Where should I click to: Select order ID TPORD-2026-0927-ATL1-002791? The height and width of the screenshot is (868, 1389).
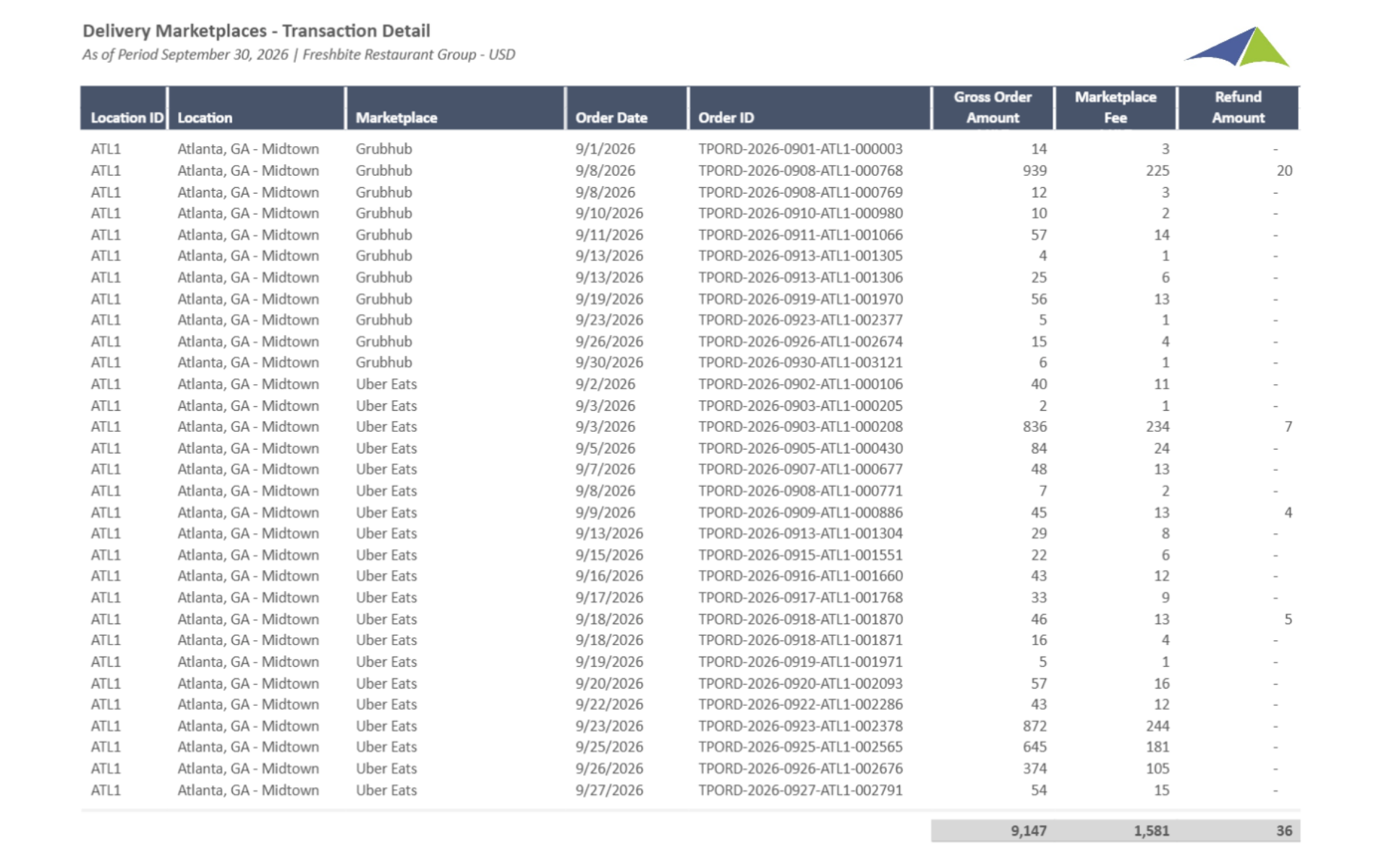(800, 790)
